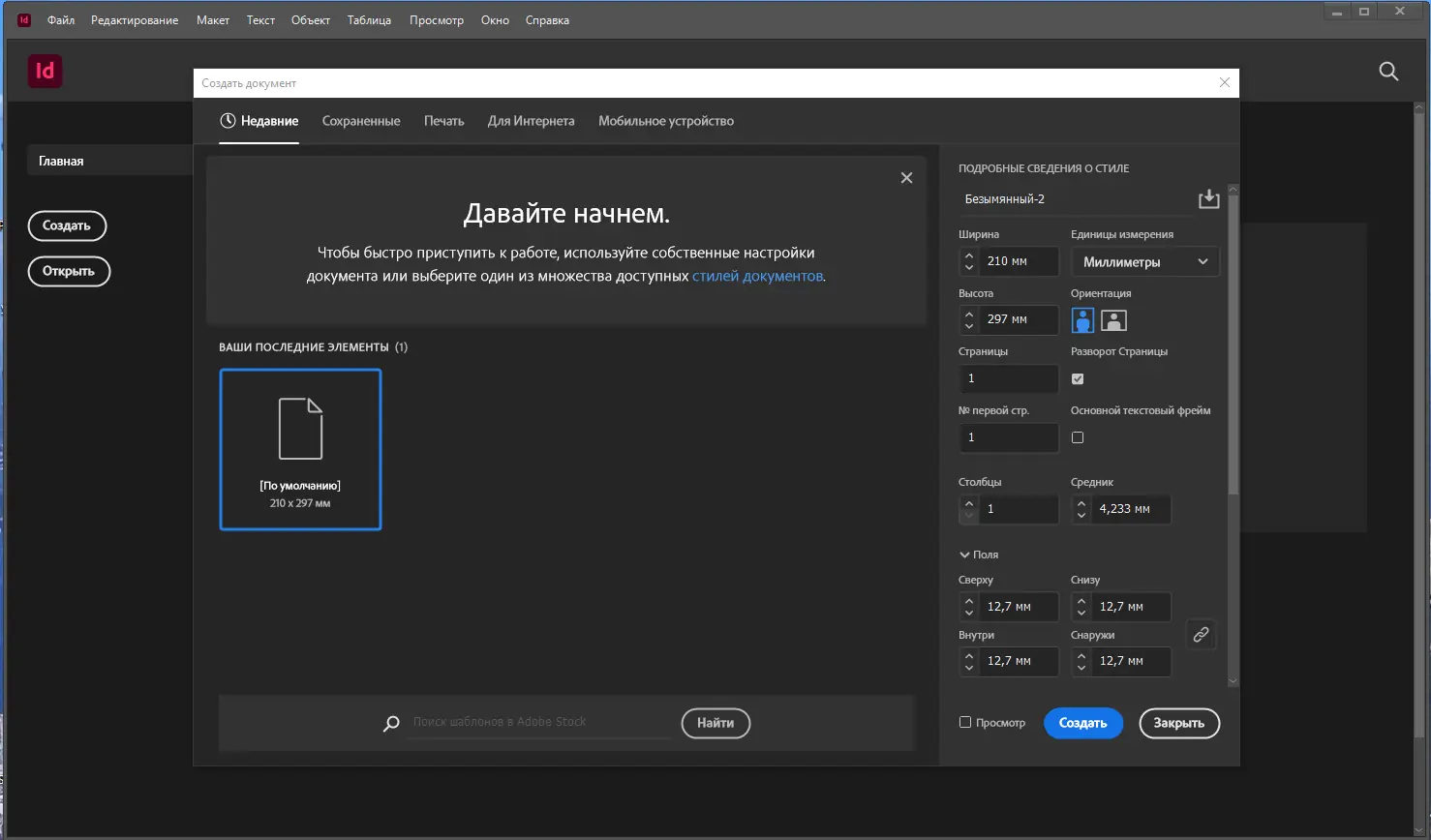
Task: Follow the 'стилей документов' link
Action: pyautogui.click(x=757, y=276)
